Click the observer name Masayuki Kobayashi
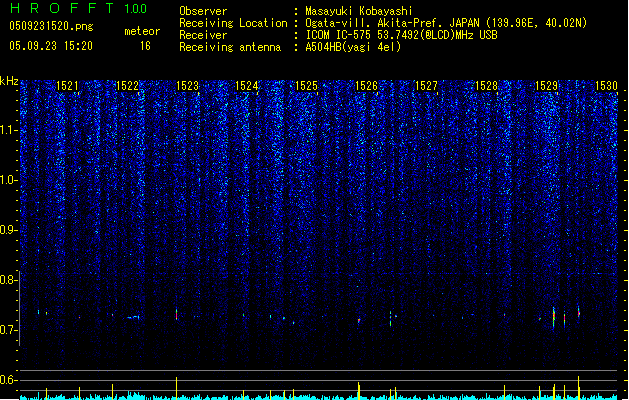The height and width of the screenshot is (400, 629). 359,11
